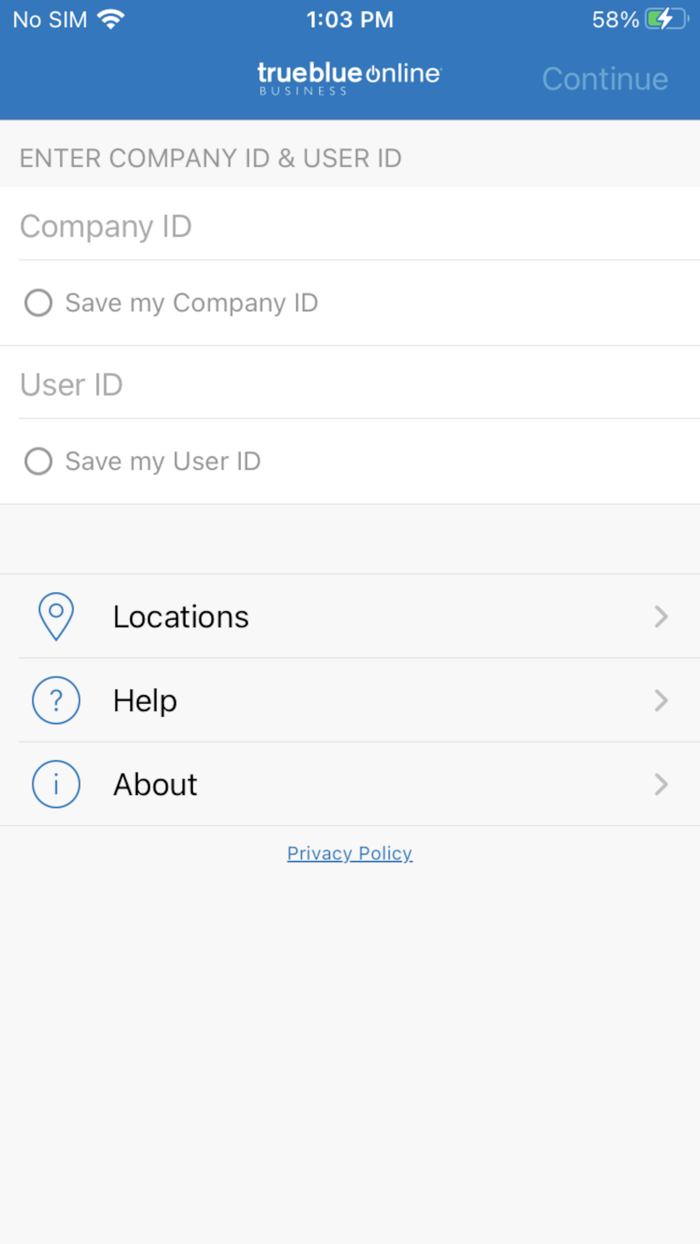The width and height of the screenshot is (700, 1244).
Task: Tap the trueblue online business logo
Action: point(349,76)
